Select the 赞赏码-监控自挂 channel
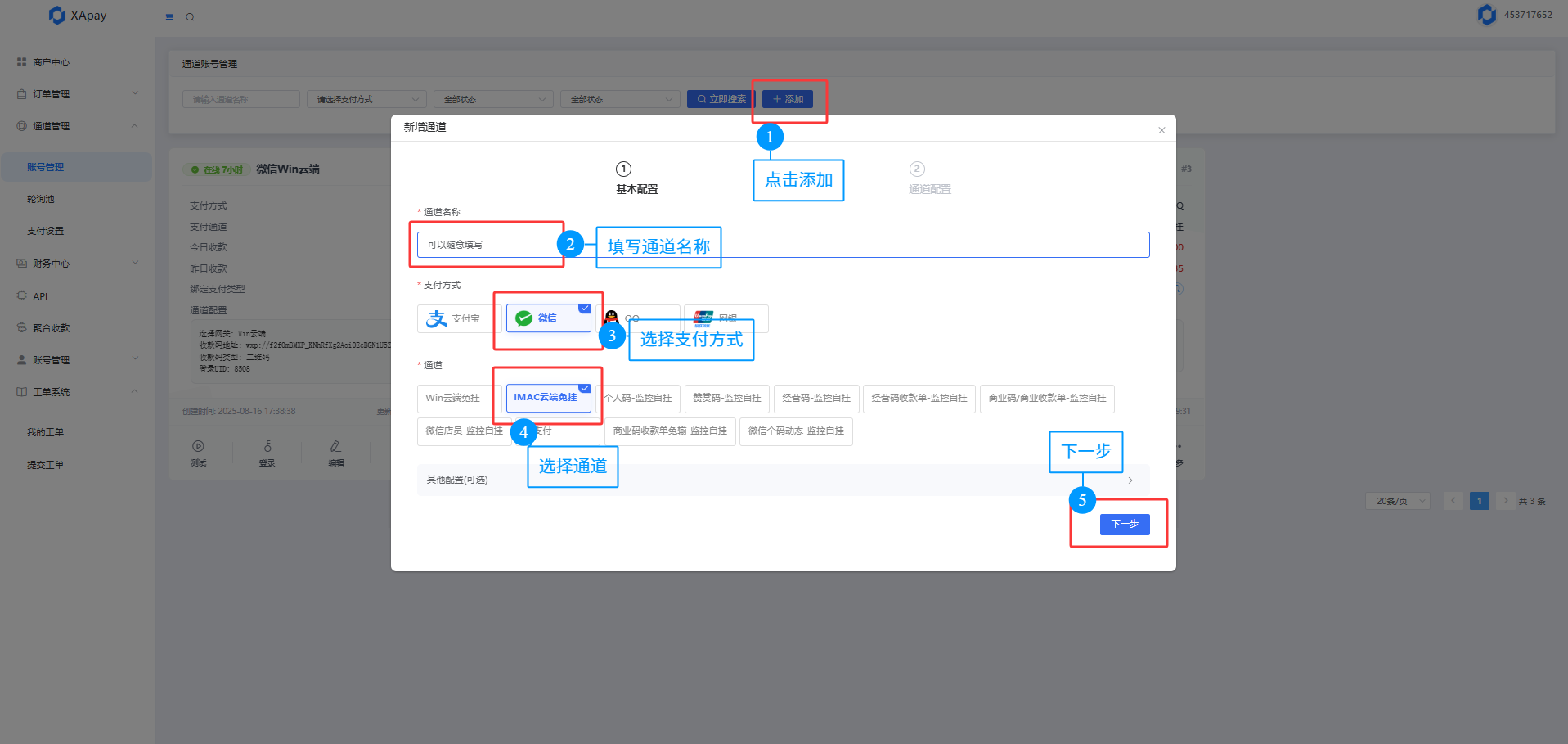Screen dimensions: 1568x744 (x=726, y=399)
